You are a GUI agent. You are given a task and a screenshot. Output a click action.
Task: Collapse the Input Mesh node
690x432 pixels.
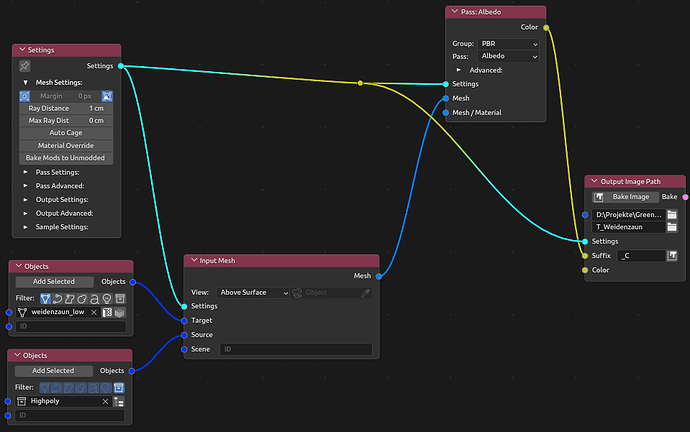[194, 260]
